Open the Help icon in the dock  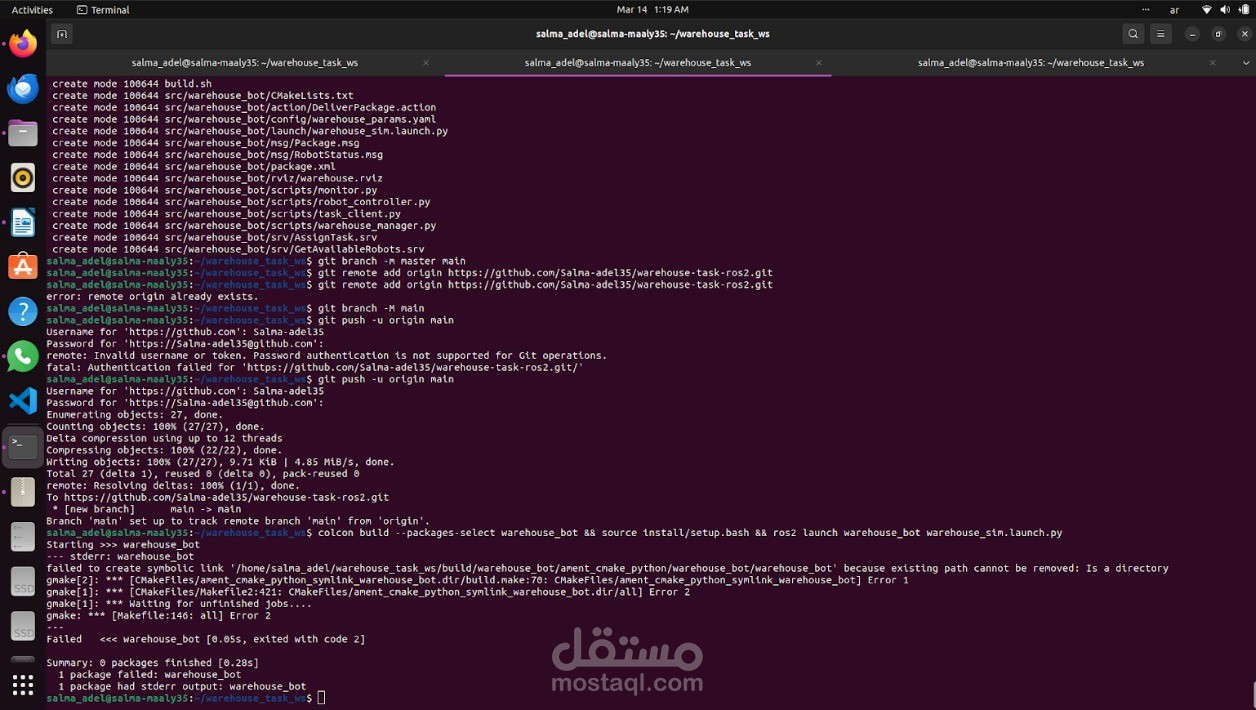pos(23,311)
